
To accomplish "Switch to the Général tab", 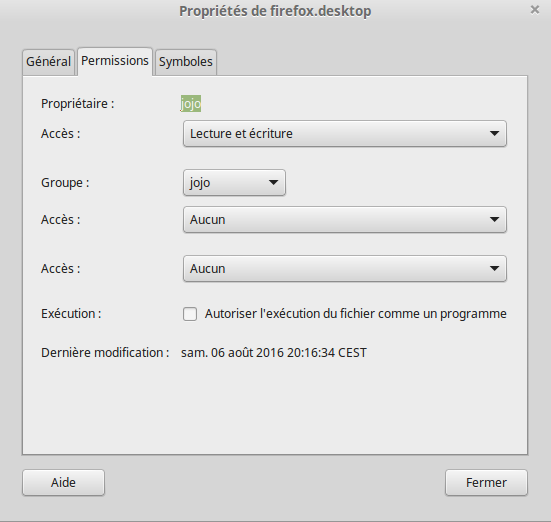I will tap(48, 62).
